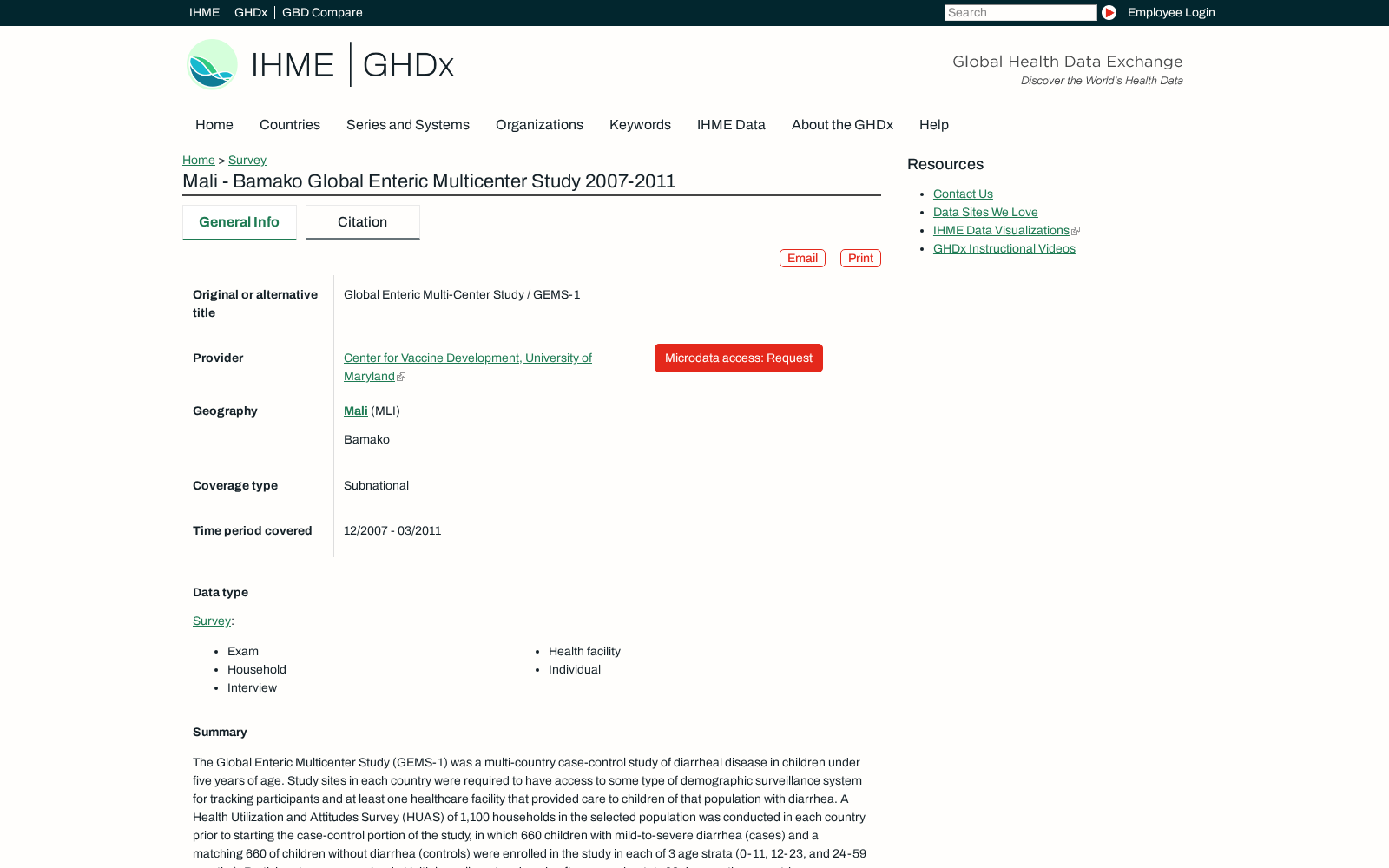This screenshot has width=1389, height=868.
Task: Click the Subnational coverage type value
Action: click(x=376, y=485)
